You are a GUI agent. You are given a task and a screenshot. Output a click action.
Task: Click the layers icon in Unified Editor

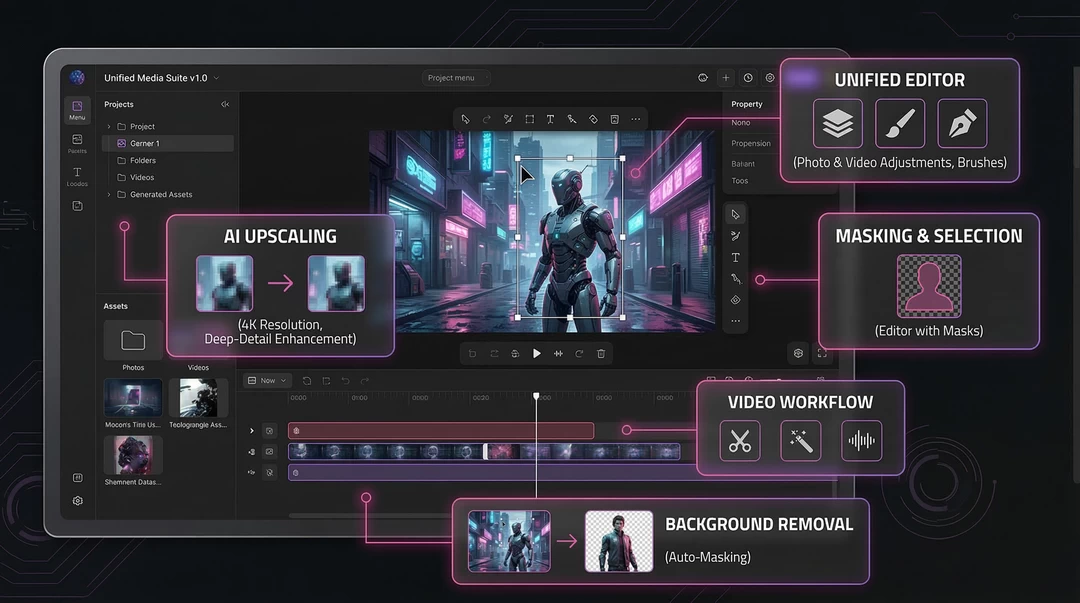pyautogui.click(x=837, y=123)
